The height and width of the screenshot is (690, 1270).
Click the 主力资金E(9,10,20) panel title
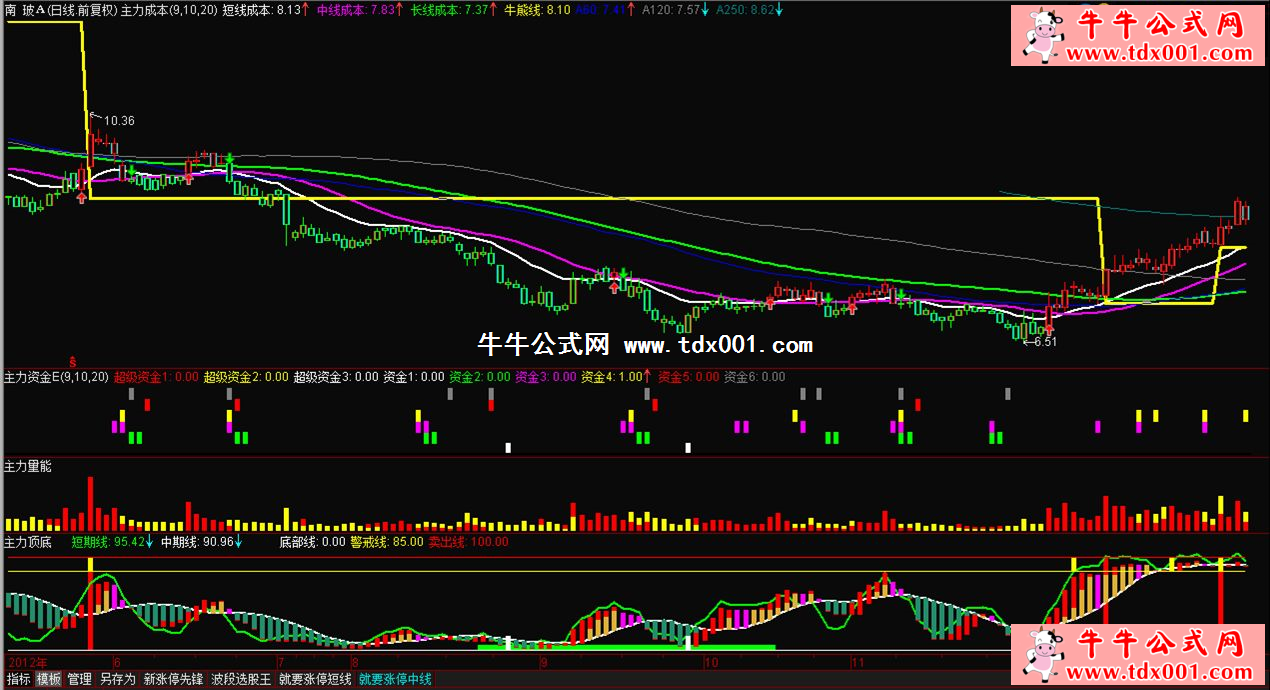point(56,377)
